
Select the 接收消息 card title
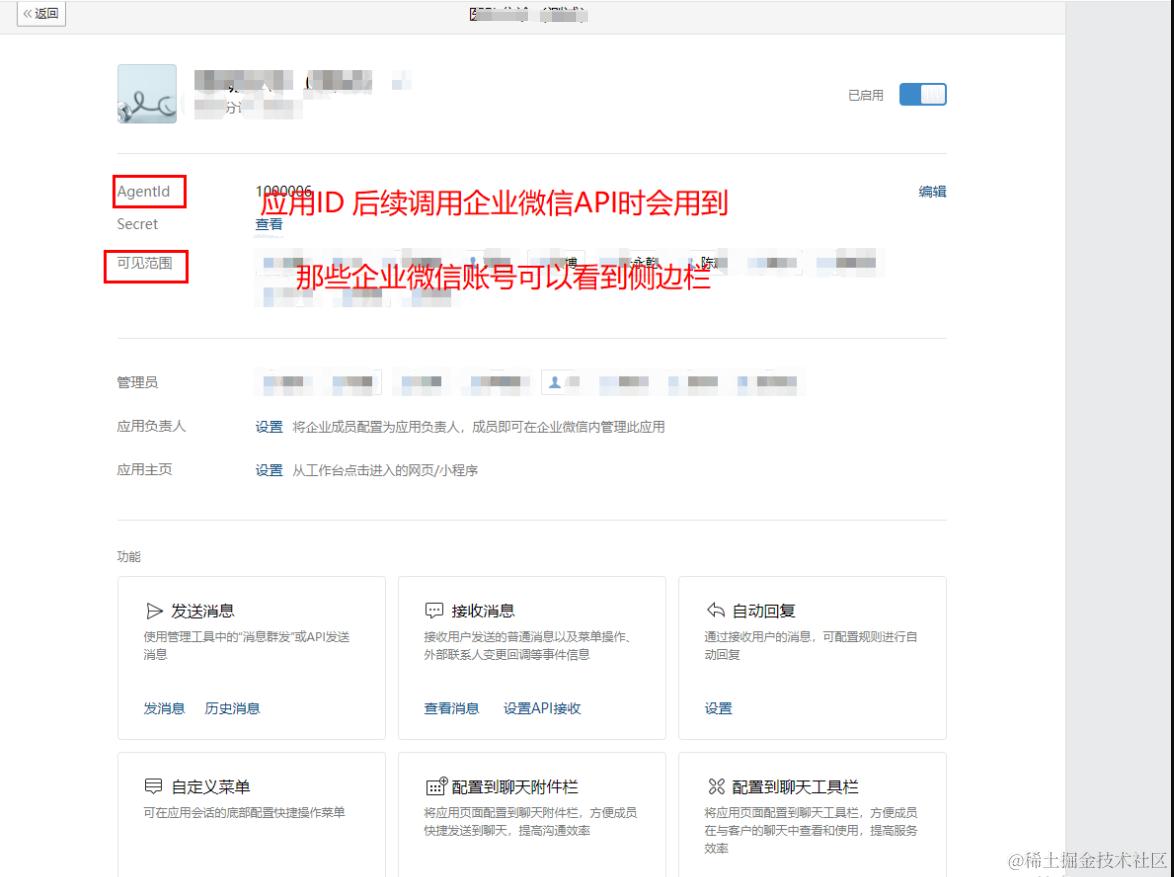pos(483,611)
